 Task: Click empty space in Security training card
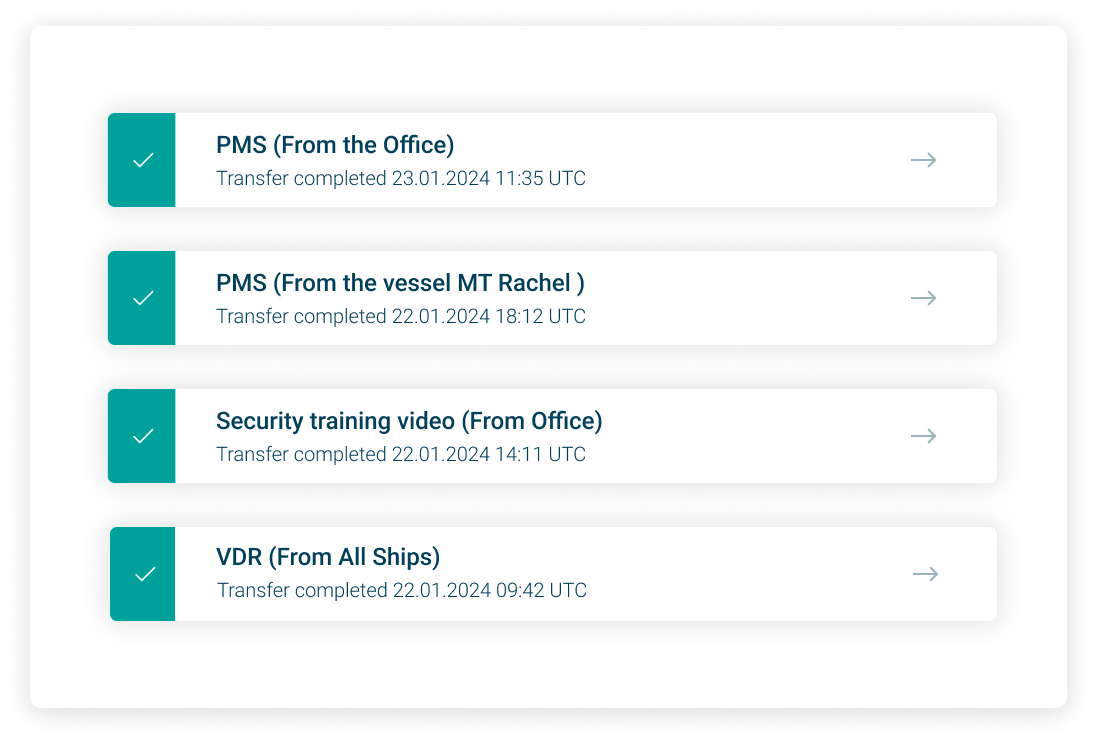click(x=750, y=436)
